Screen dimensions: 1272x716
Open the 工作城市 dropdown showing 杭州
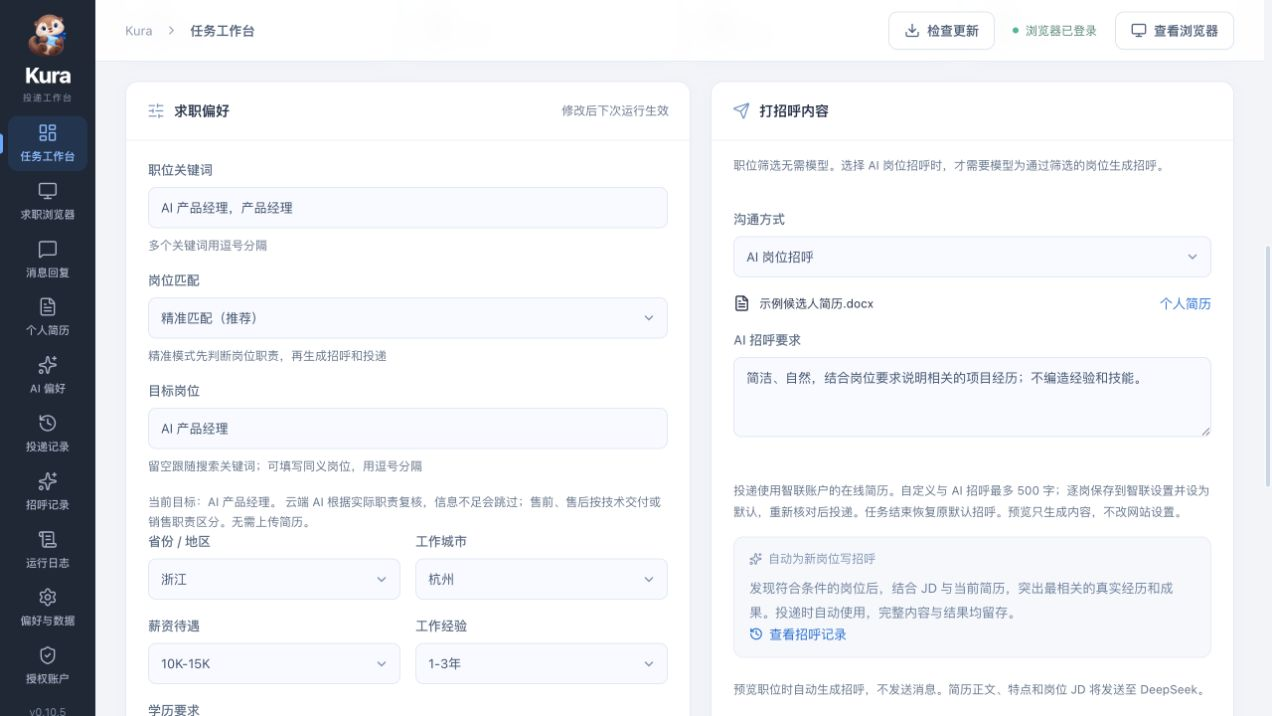(x=541, y=579)
